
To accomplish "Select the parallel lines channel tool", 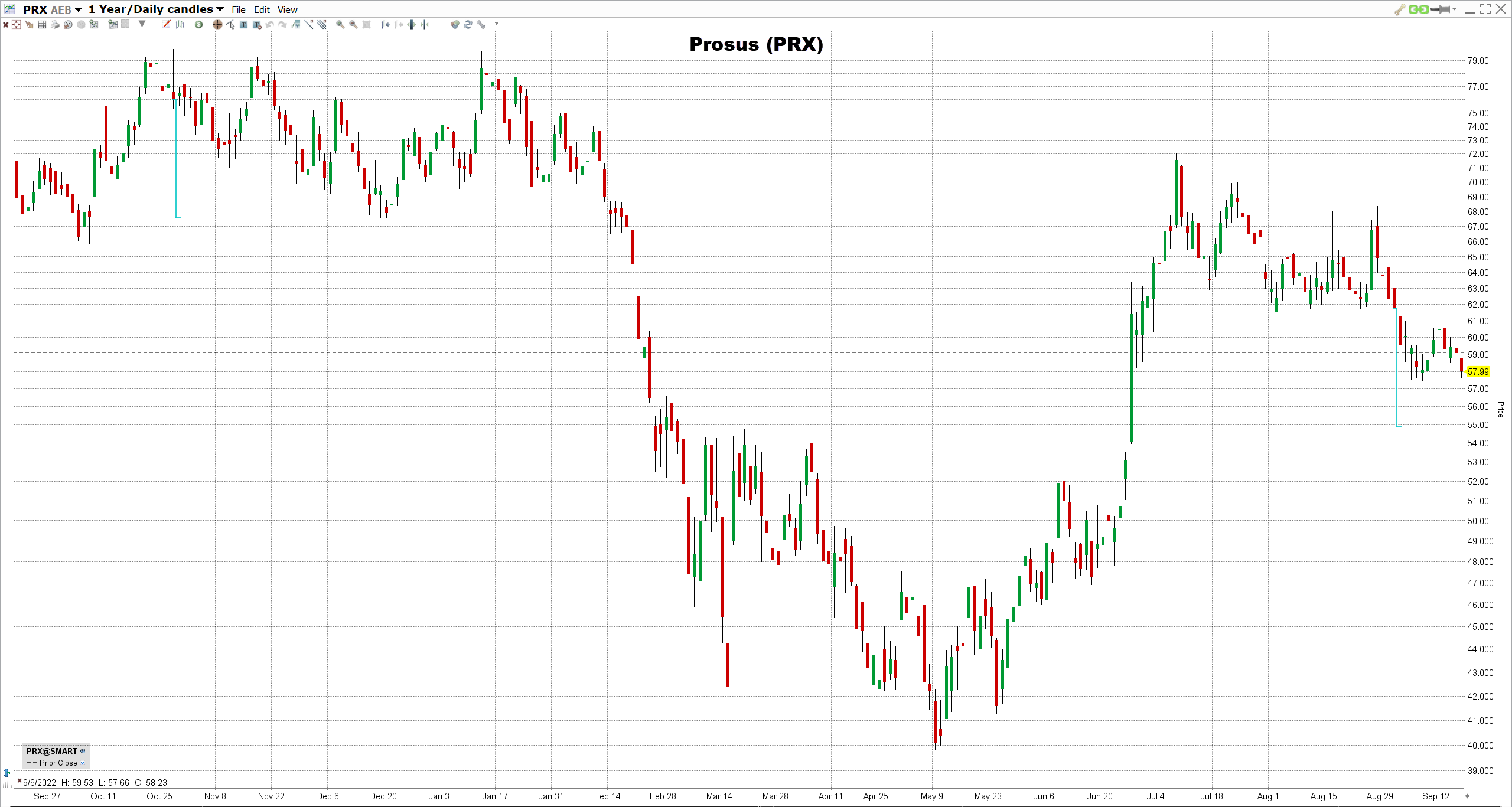I will 322,24.
